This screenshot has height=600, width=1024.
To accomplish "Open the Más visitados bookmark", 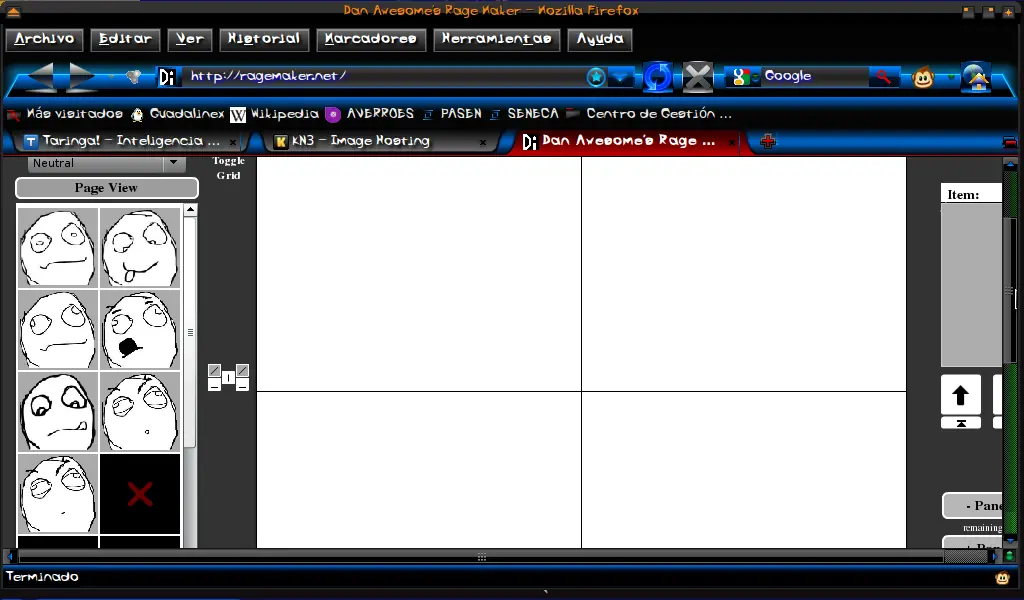I will [65, 114].
